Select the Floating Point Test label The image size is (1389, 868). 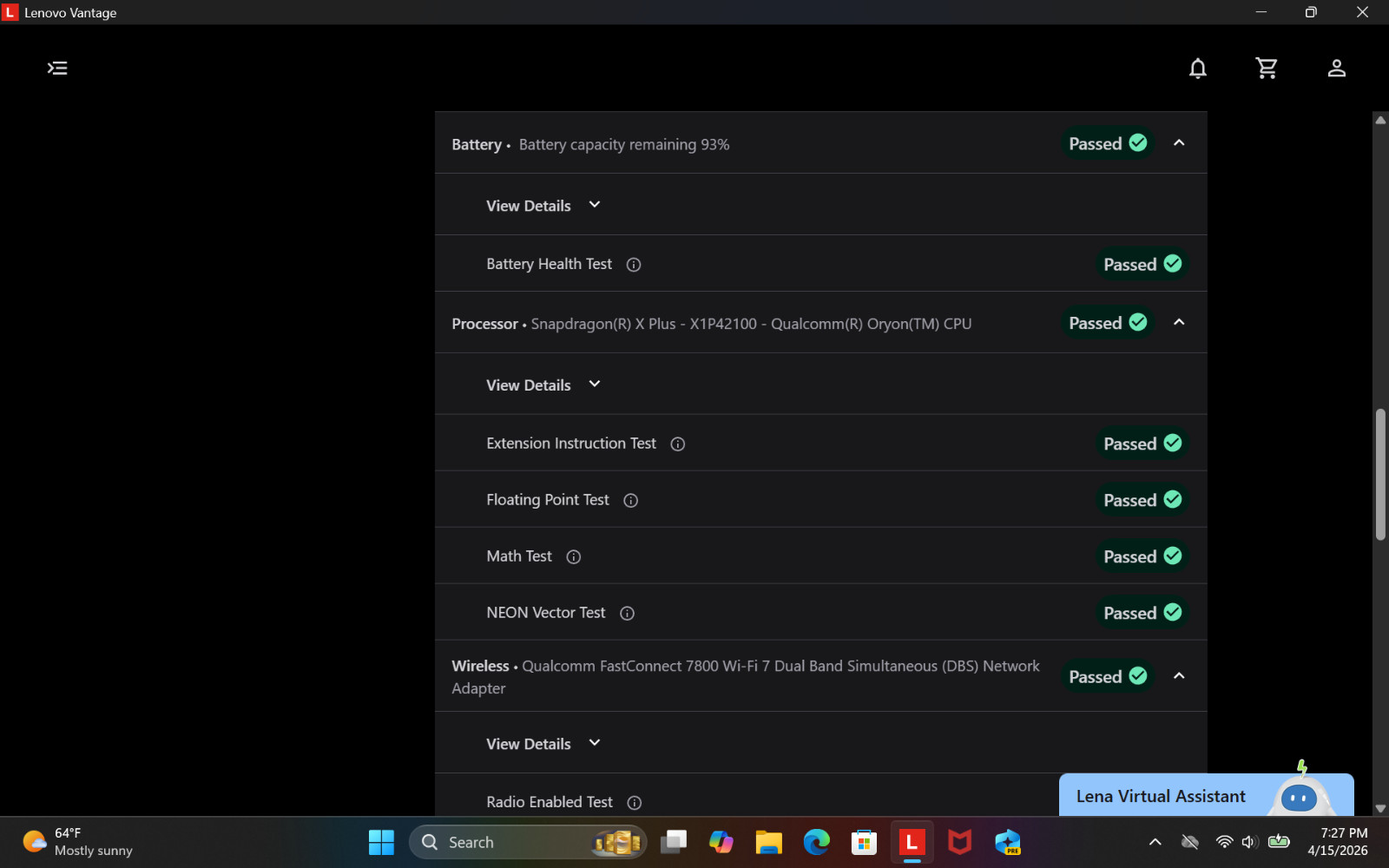click(x=548, y=500)
